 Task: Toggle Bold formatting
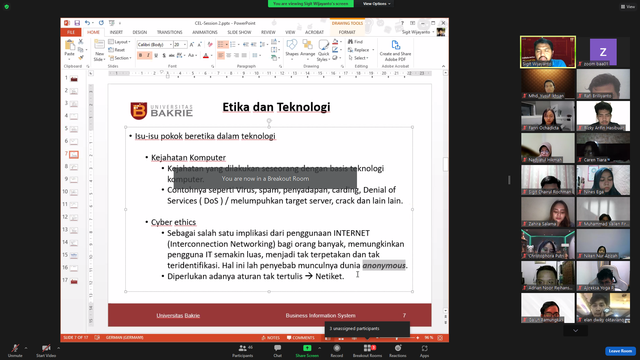click(140, 56)
